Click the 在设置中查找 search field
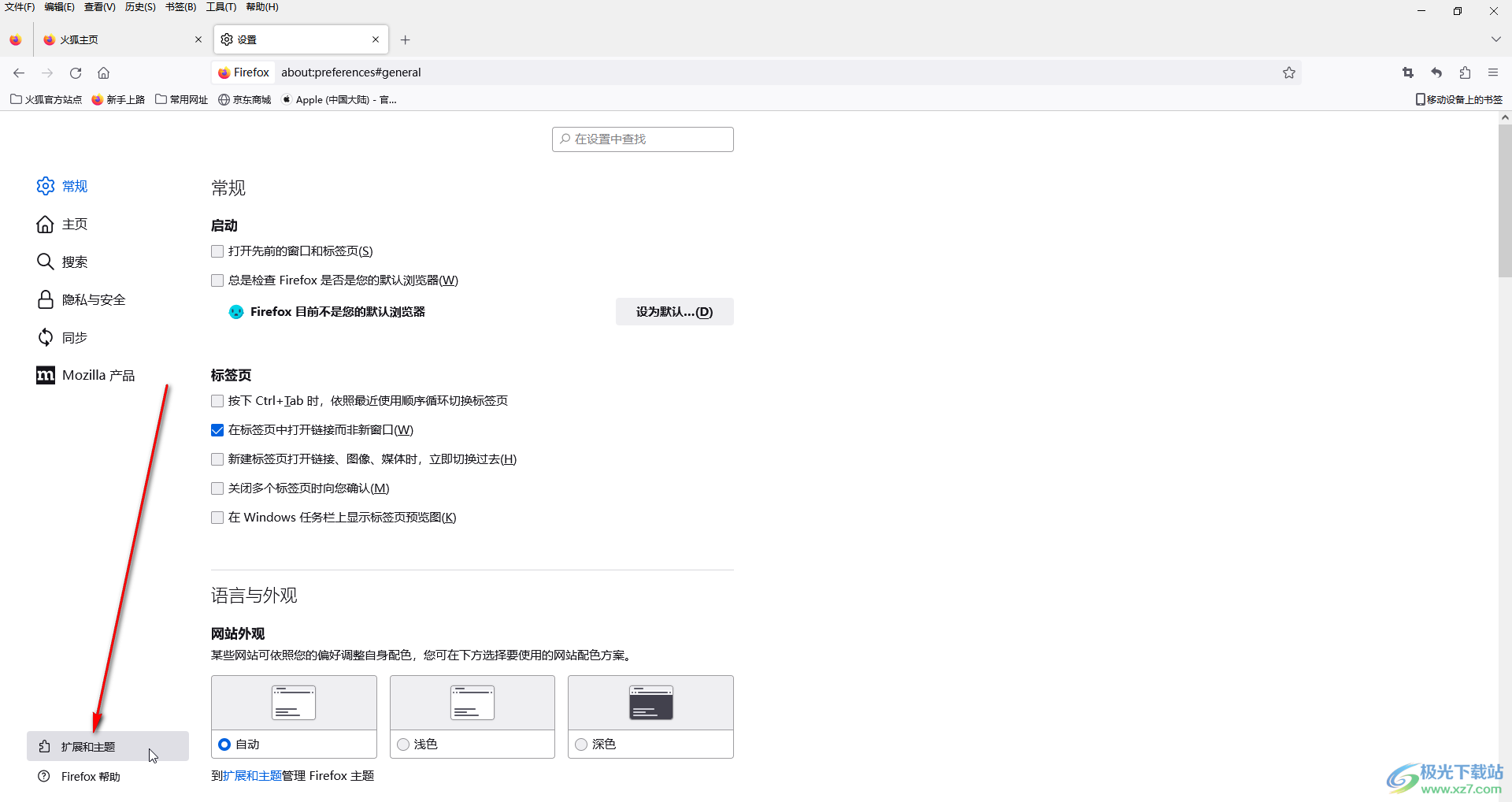 (643, 139)
